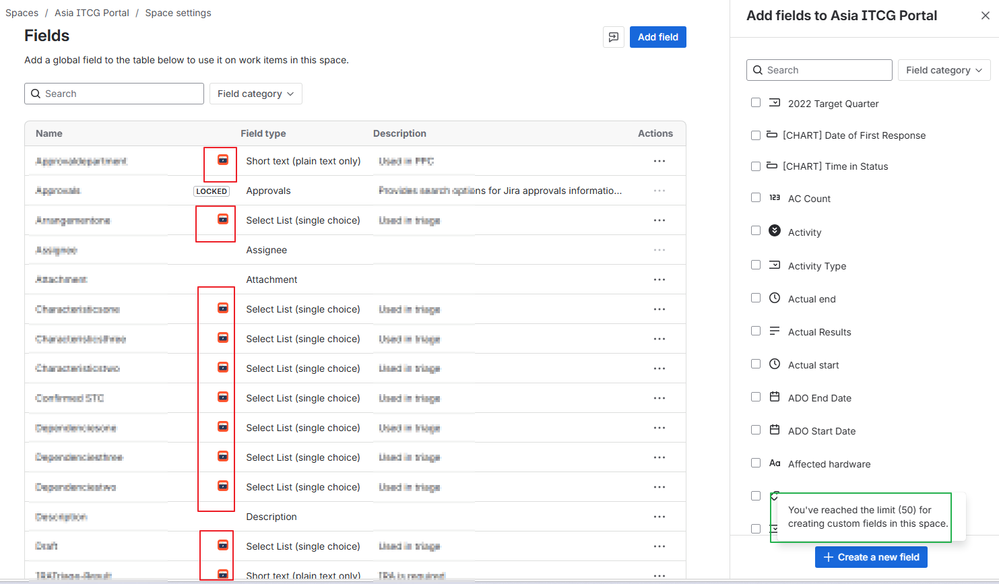Click the number icon next to AC Count
Screen dimensions: 999x584
(775, 197)
